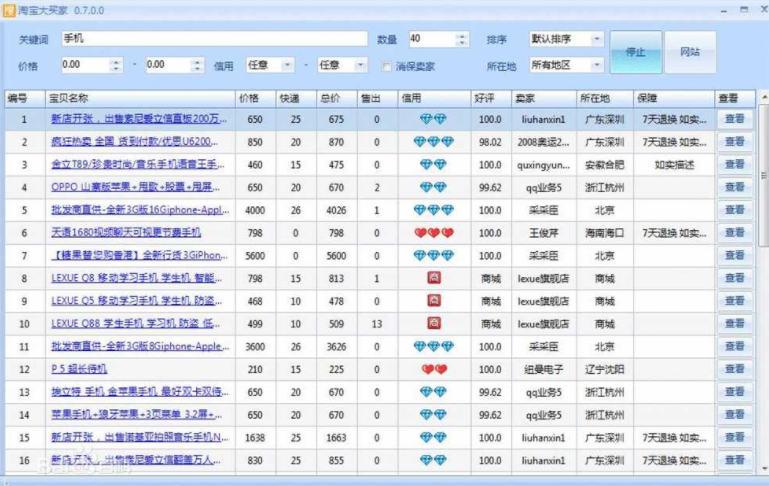Focus the 关键词 input containing 手机
This screenshot has width=769, height=486.
214,39
